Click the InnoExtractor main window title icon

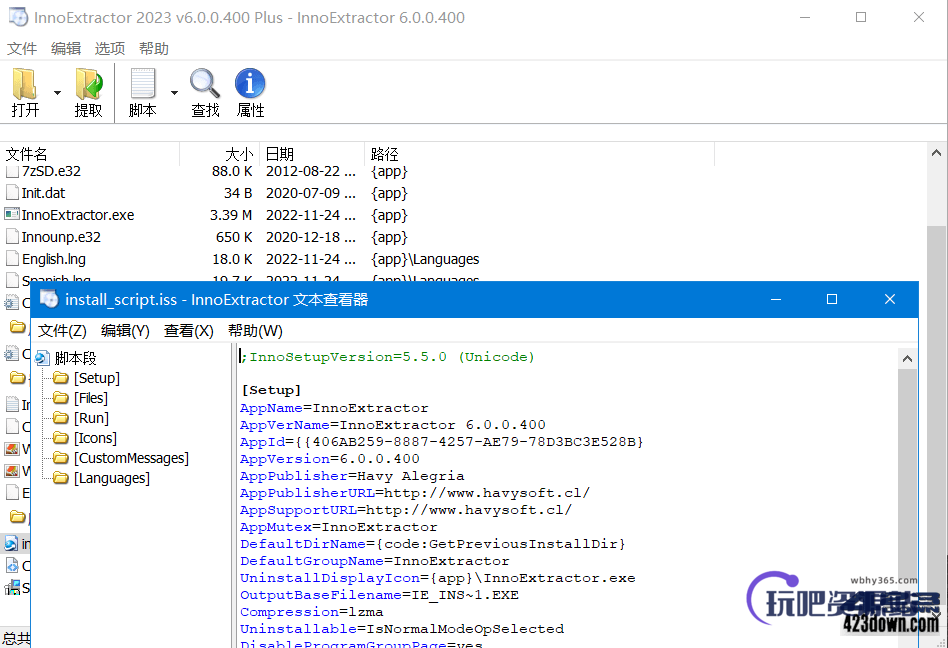[x=18, y=17]
